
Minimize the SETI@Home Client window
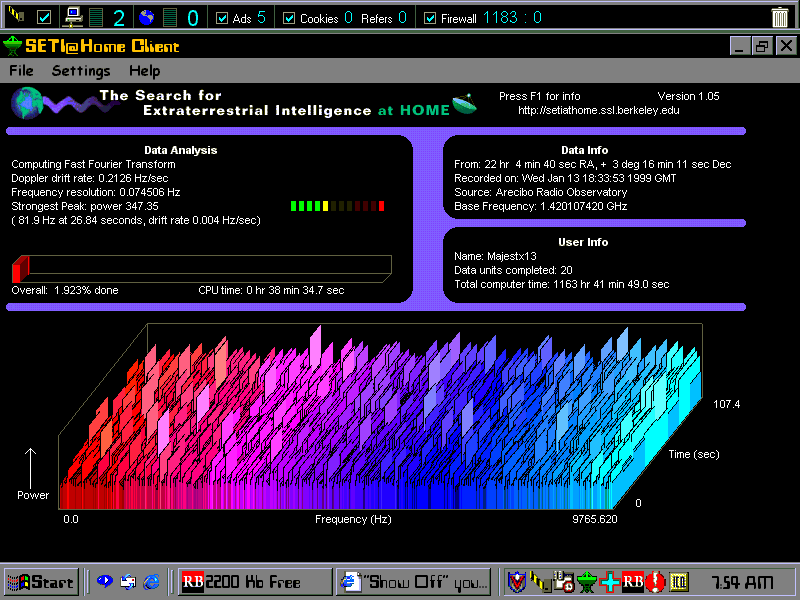(740, 46)
